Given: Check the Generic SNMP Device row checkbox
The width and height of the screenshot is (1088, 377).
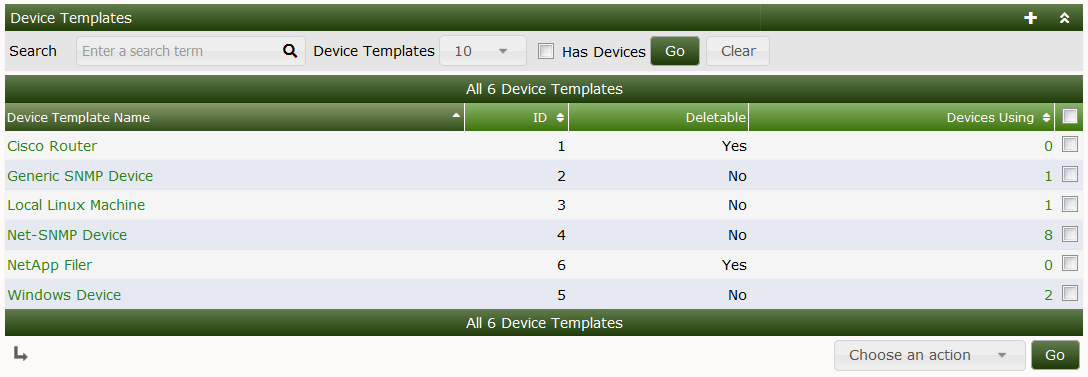Looking at the screenshot, I should 1070,174.
